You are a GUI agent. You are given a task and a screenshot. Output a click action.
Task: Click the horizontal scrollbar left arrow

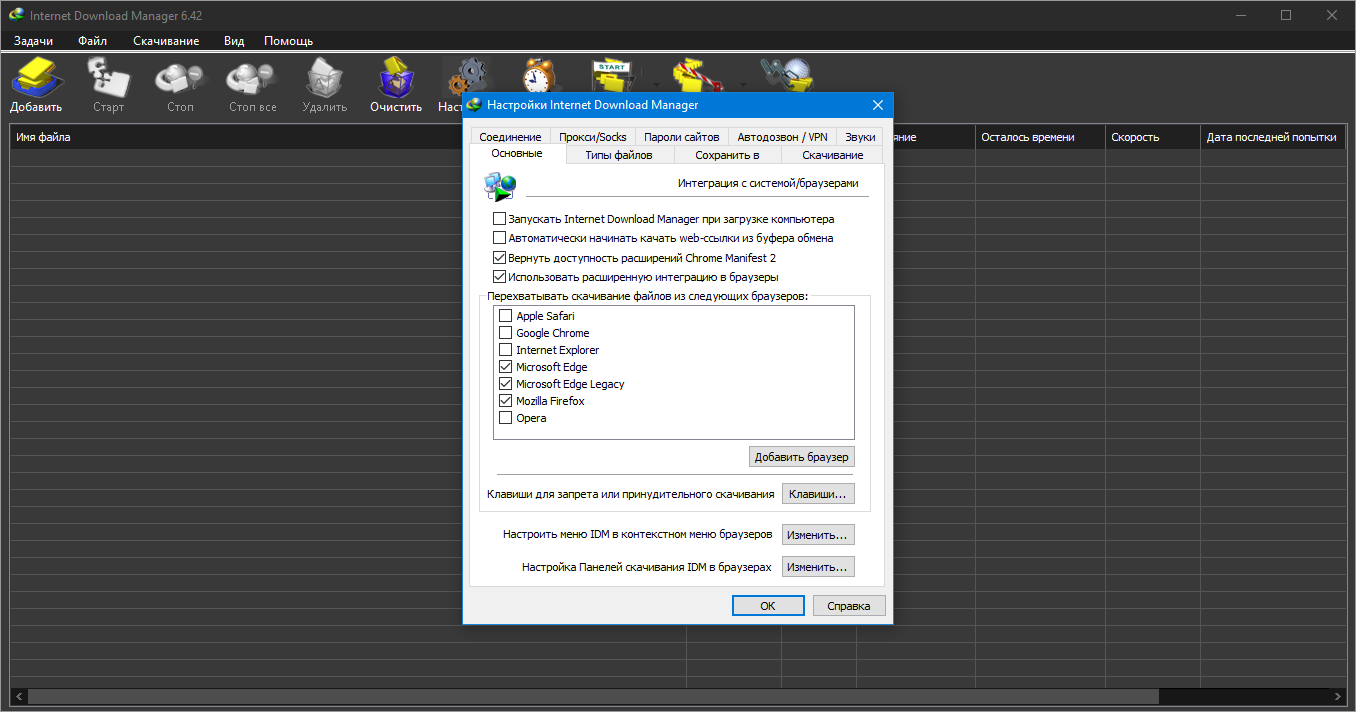point(19,696)
